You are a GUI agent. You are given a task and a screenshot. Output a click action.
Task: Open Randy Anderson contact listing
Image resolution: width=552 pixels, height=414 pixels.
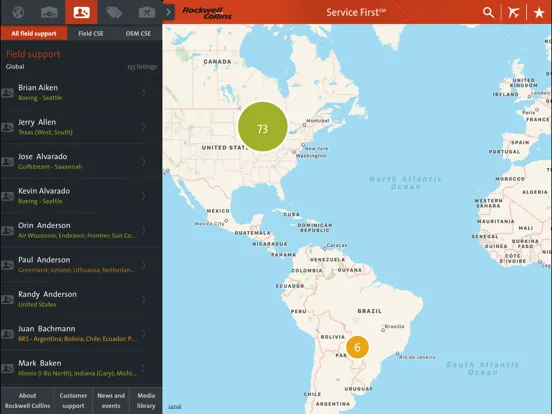coord(81,300)
